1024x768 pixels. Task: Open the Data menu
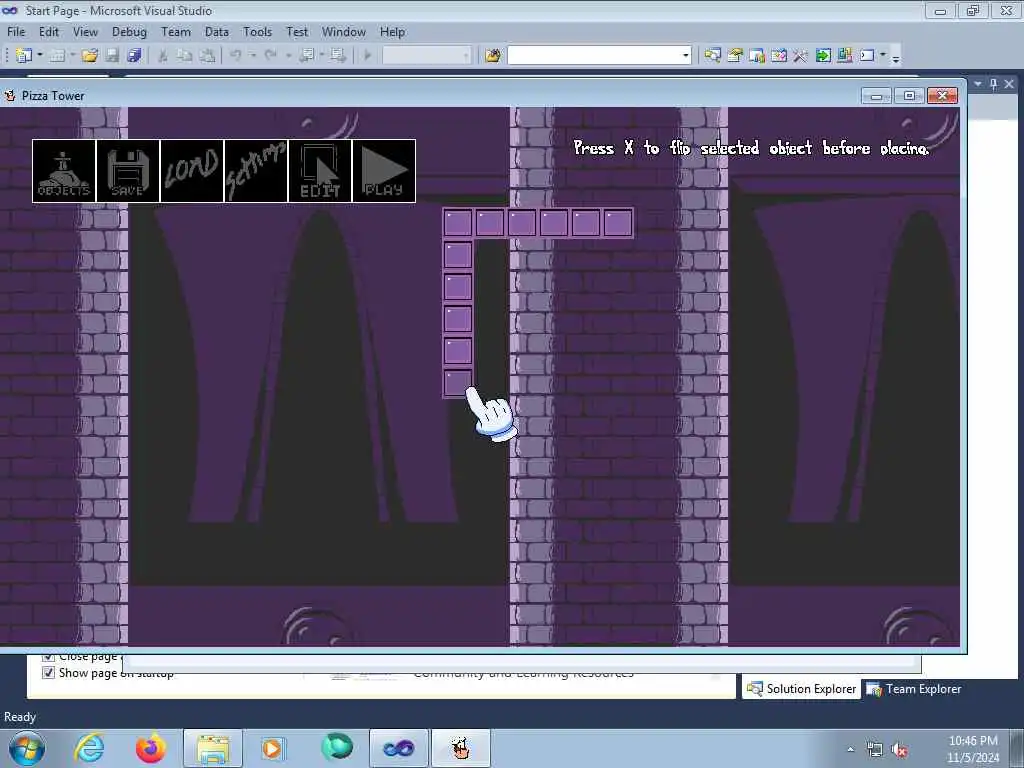click(217, 32)
